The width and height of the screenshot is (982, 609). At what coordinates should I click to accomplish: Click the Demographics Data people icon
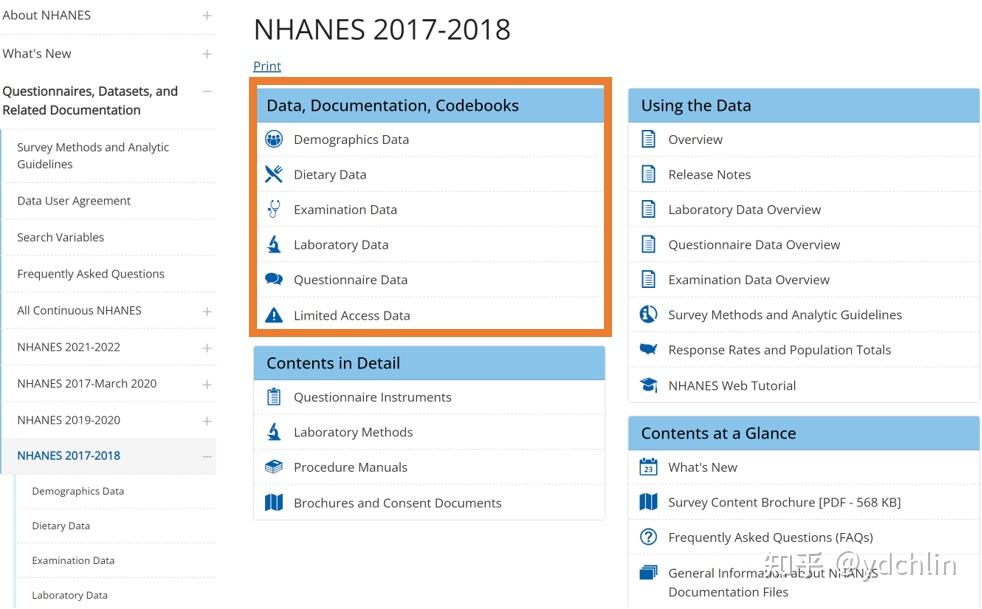click(273, 139)
